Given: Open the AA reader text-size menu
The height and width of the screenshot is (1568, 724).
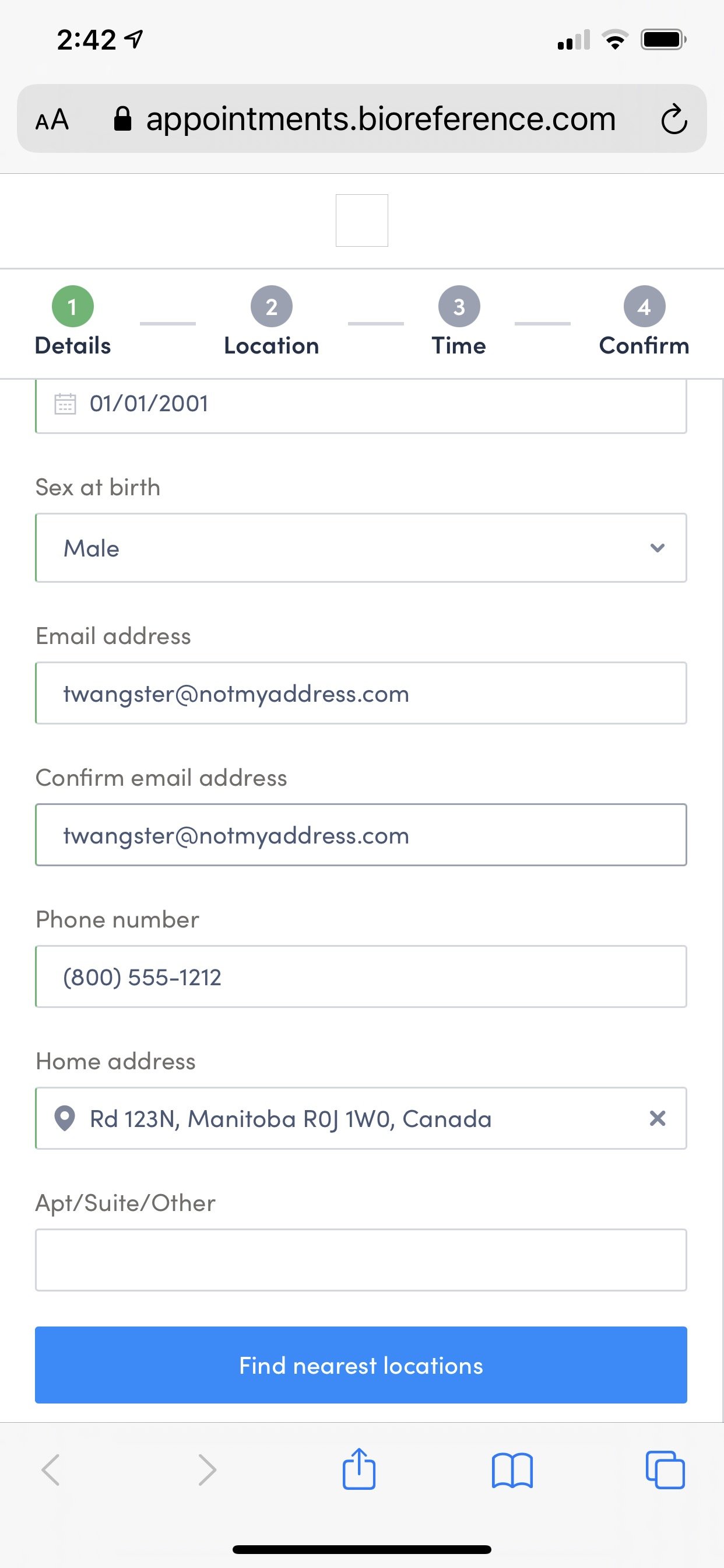Looking at the screenshot, I should pyautogui.click(x=52, y=120).
